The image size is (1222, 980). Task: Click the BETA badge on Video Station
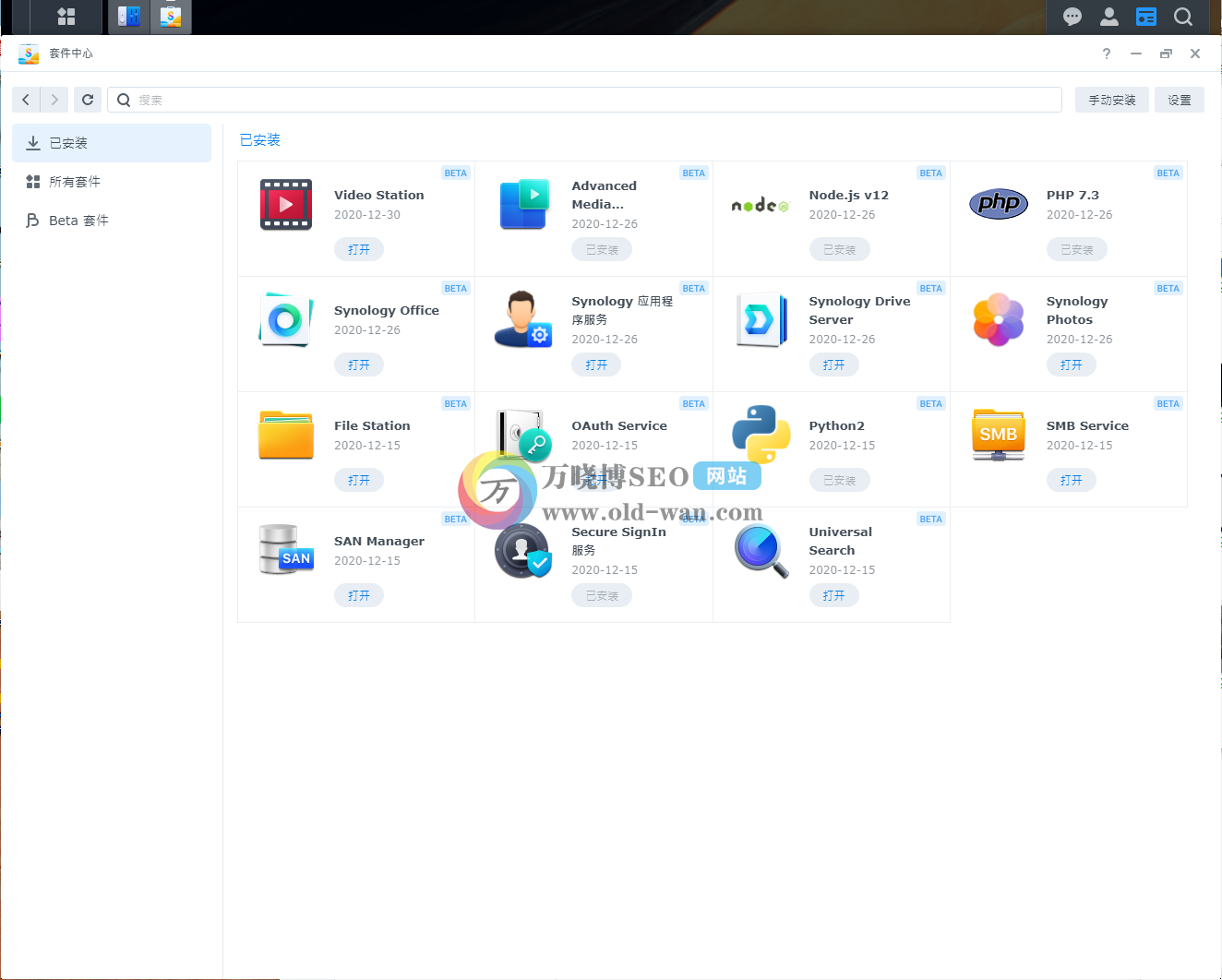pos(456,173)
